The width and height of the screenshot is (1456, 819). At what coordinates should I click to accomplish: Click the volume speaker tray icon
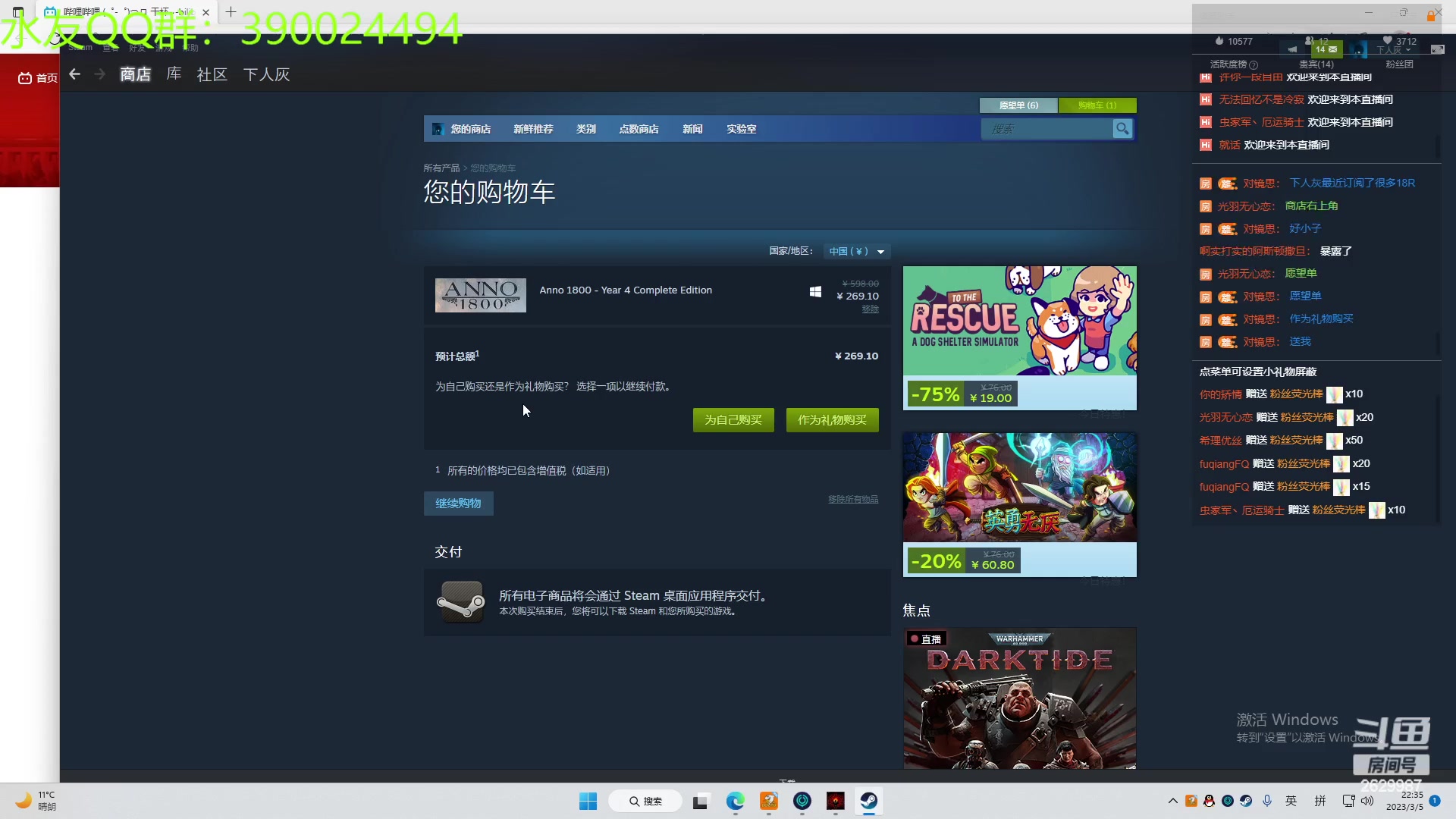click(1367, 801)
